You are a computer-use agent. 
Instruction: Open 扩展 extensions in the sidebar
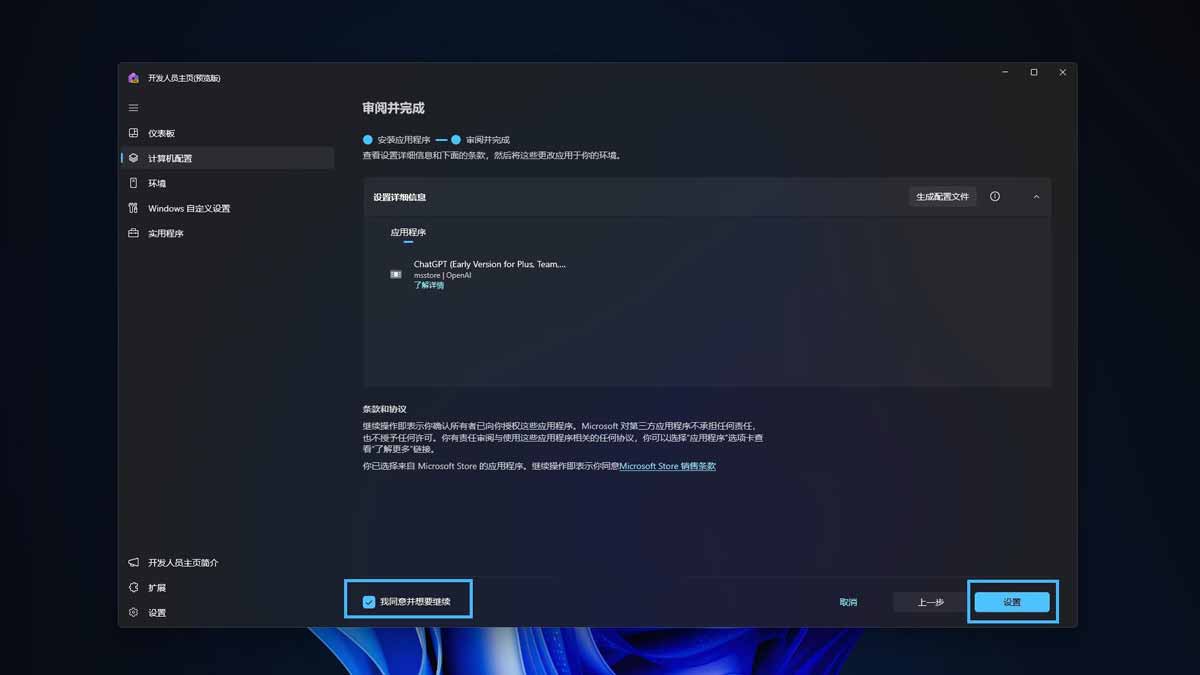click(x=157, y=588)
